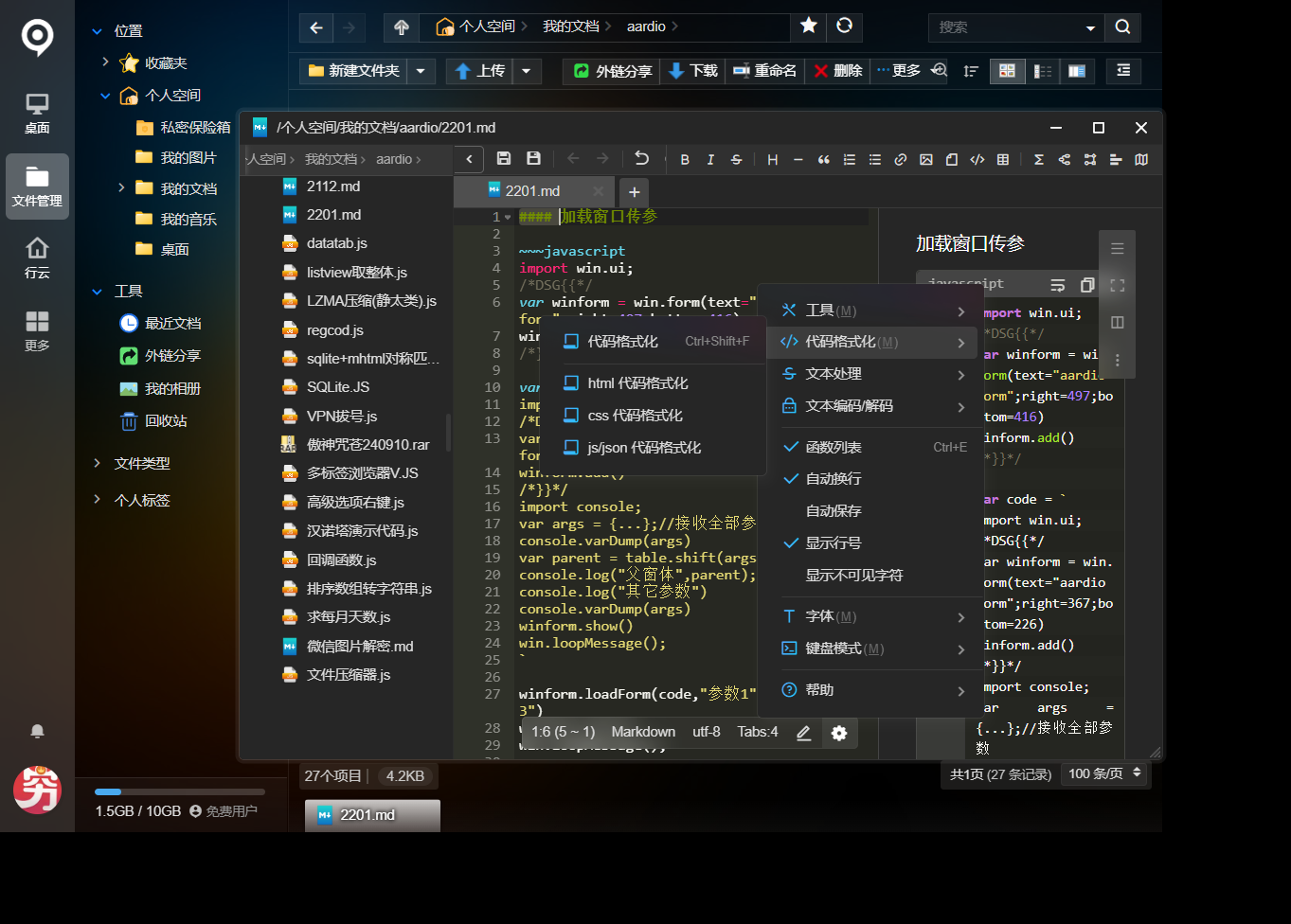The height and width of the screenshot is (924, 1291).
Task: Click the star favorite icon in the address bar
Action: (809, 27)
